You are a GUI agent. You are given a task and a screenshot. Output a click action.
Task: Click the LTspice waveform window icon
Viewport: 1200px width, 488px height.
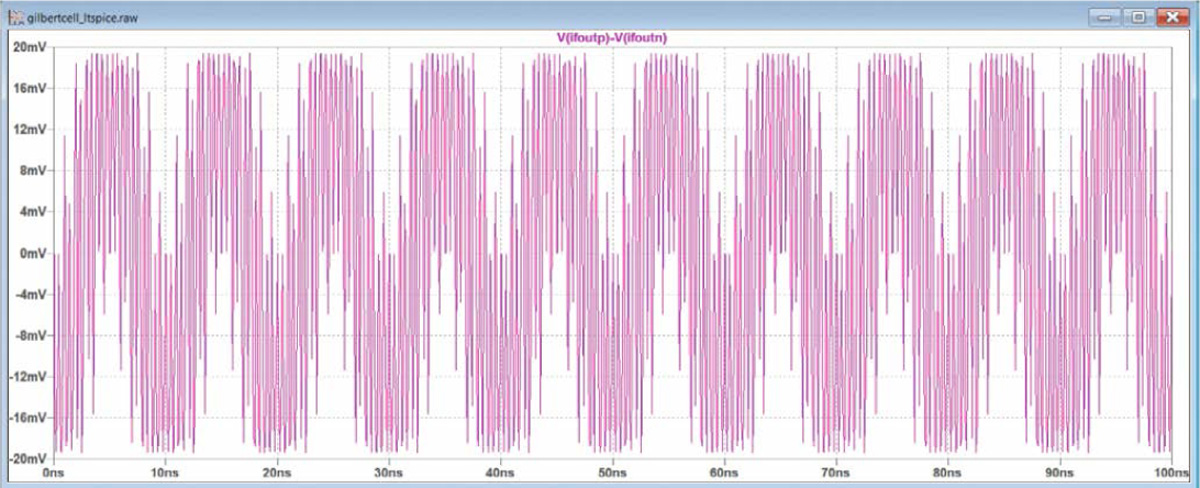click(14, 18)
